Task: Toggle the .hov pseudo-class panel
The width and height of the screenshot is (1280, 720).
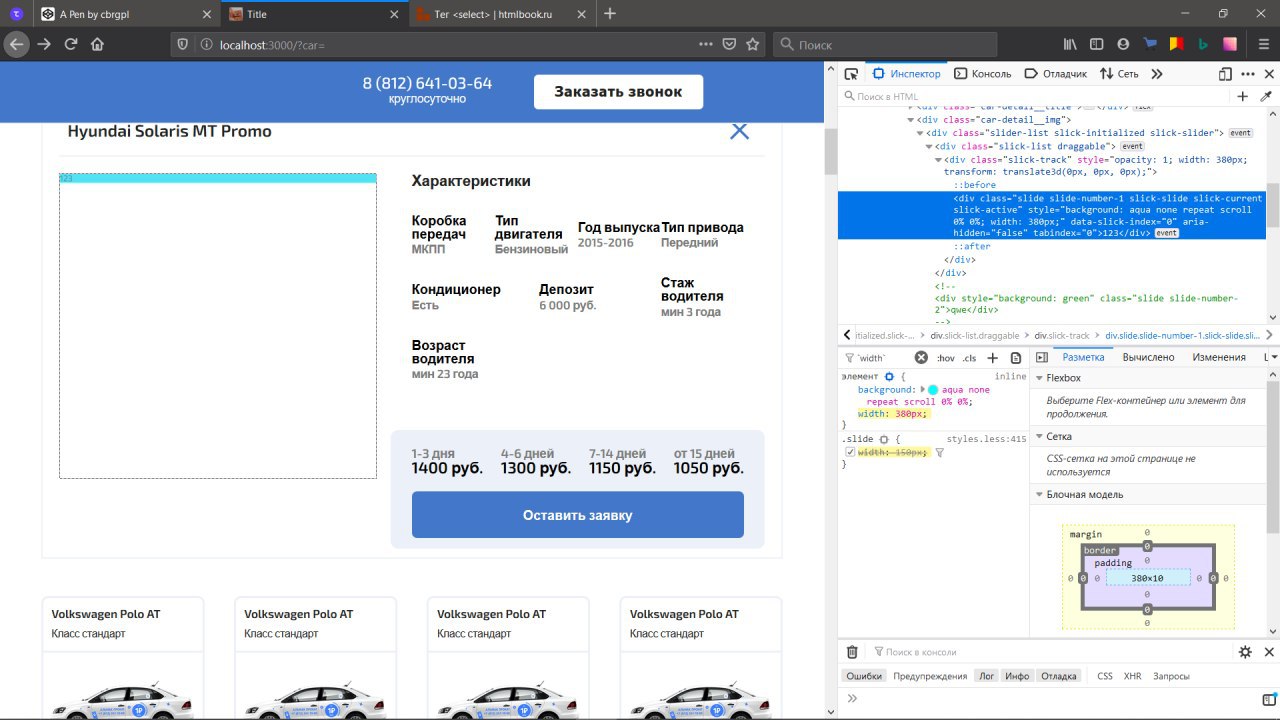Action: 945,358
